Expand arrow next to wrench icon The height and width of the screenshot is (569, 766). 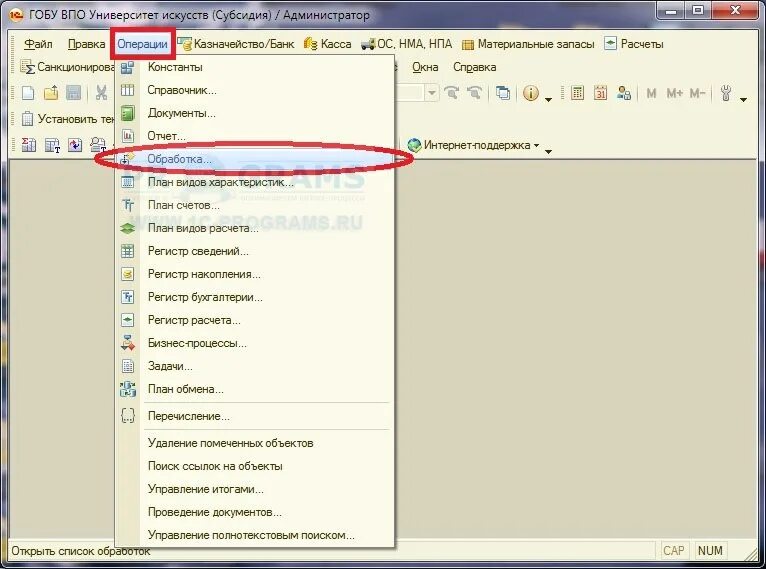744,100
